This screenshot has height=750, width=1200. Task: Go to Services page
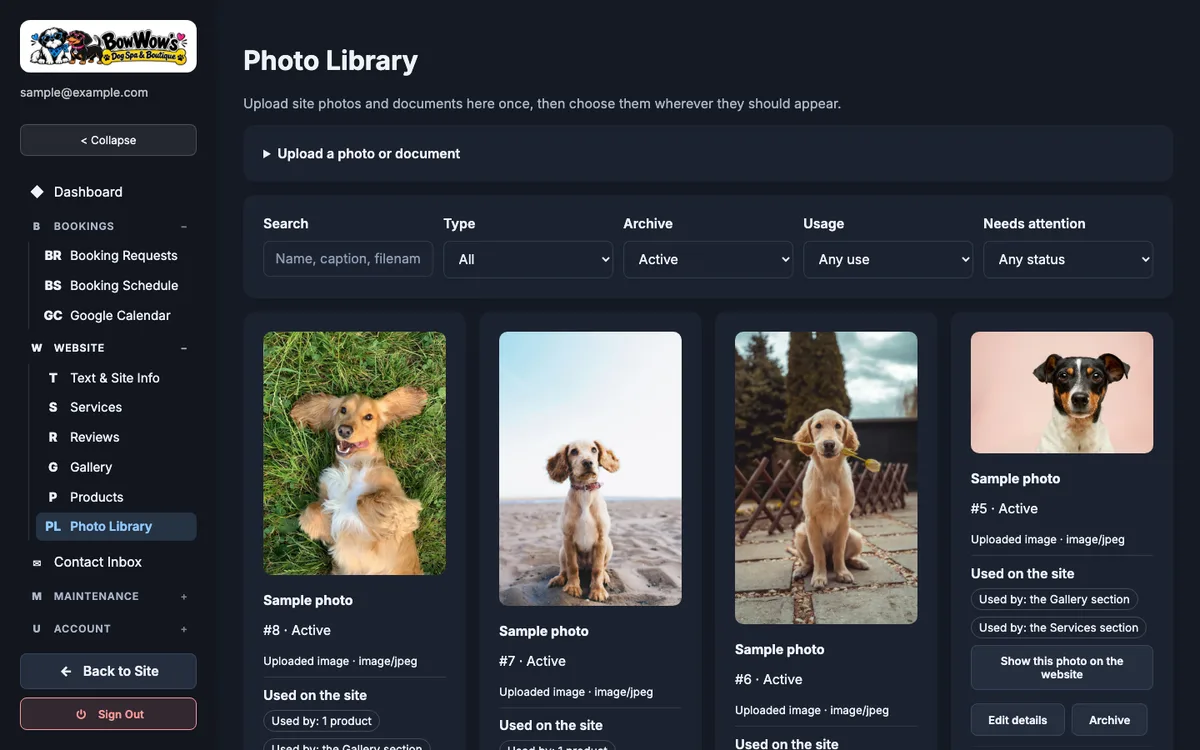116,408
